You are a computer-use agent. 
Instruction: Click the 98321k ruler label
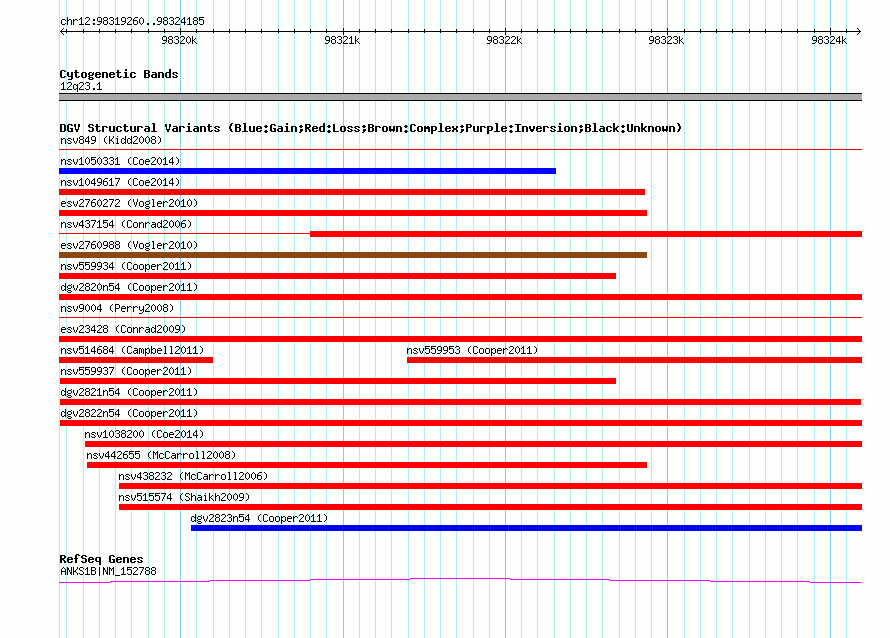pos(342,40)
